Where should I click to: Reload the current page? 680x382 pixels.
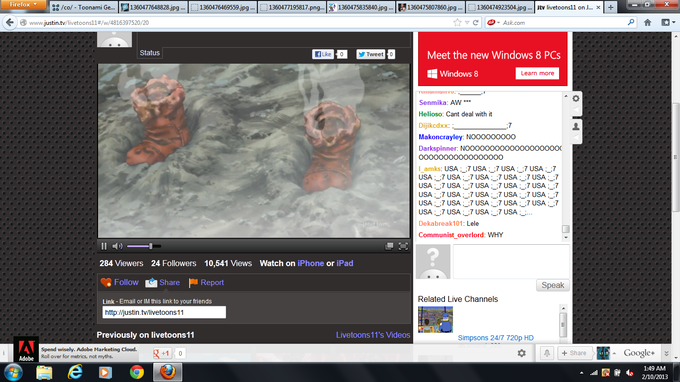tap(476, 23)
